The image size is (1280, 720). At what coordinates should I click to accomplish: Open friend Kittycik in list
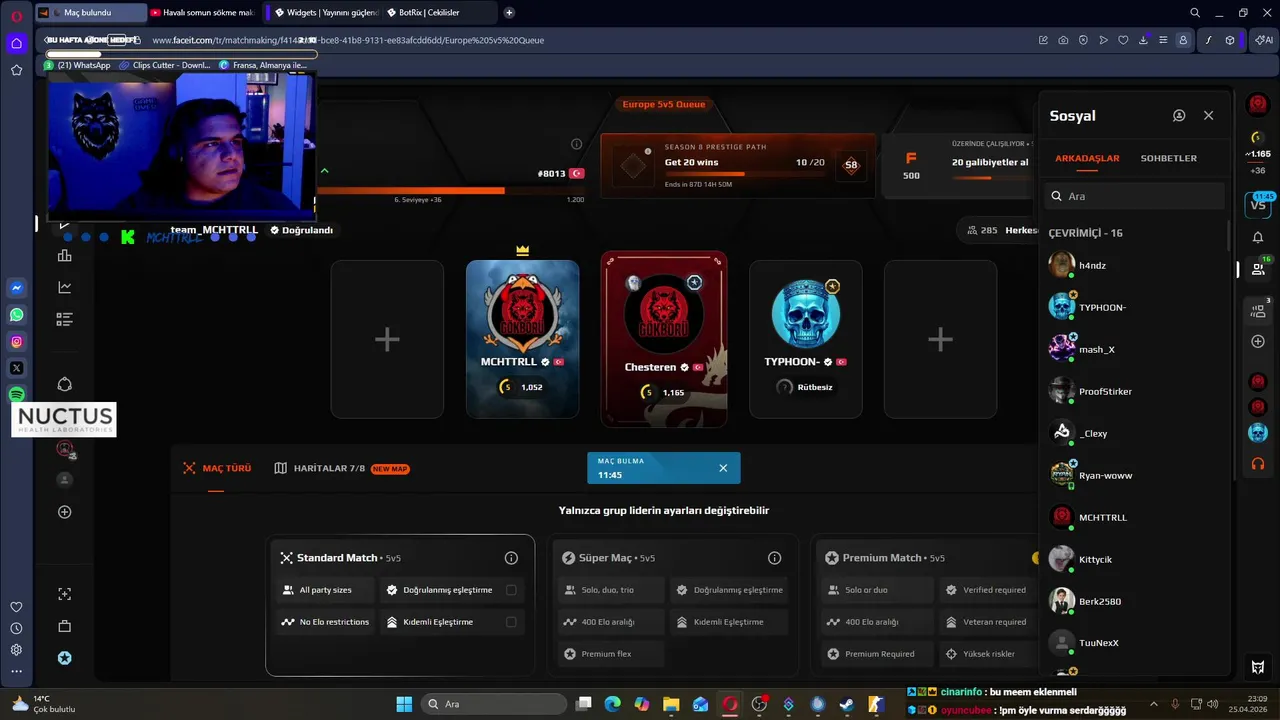click(x=1134, y=559)
